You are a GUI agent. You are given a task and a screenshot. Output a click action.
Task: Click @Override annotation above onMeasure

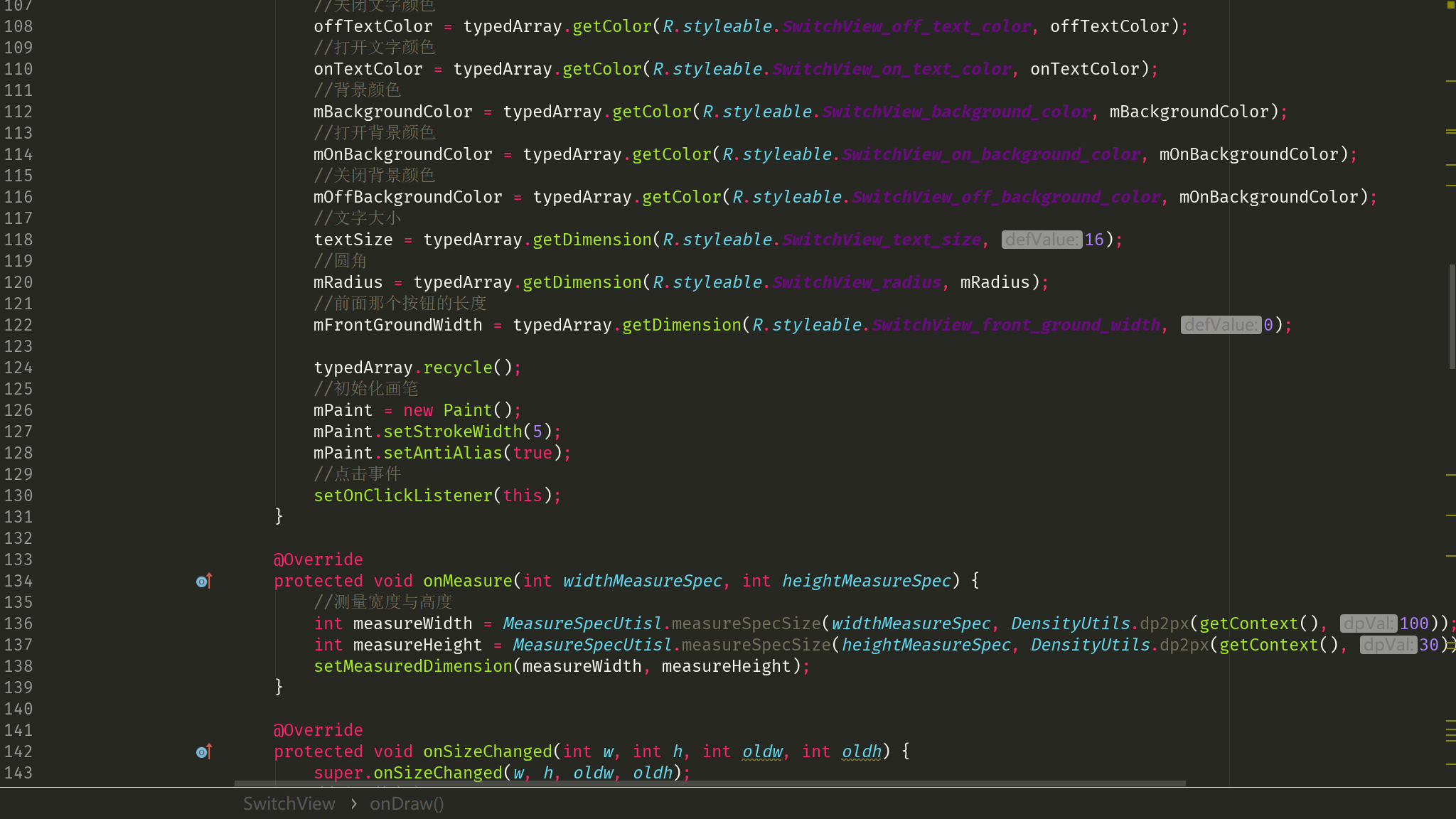click(318, 560)
